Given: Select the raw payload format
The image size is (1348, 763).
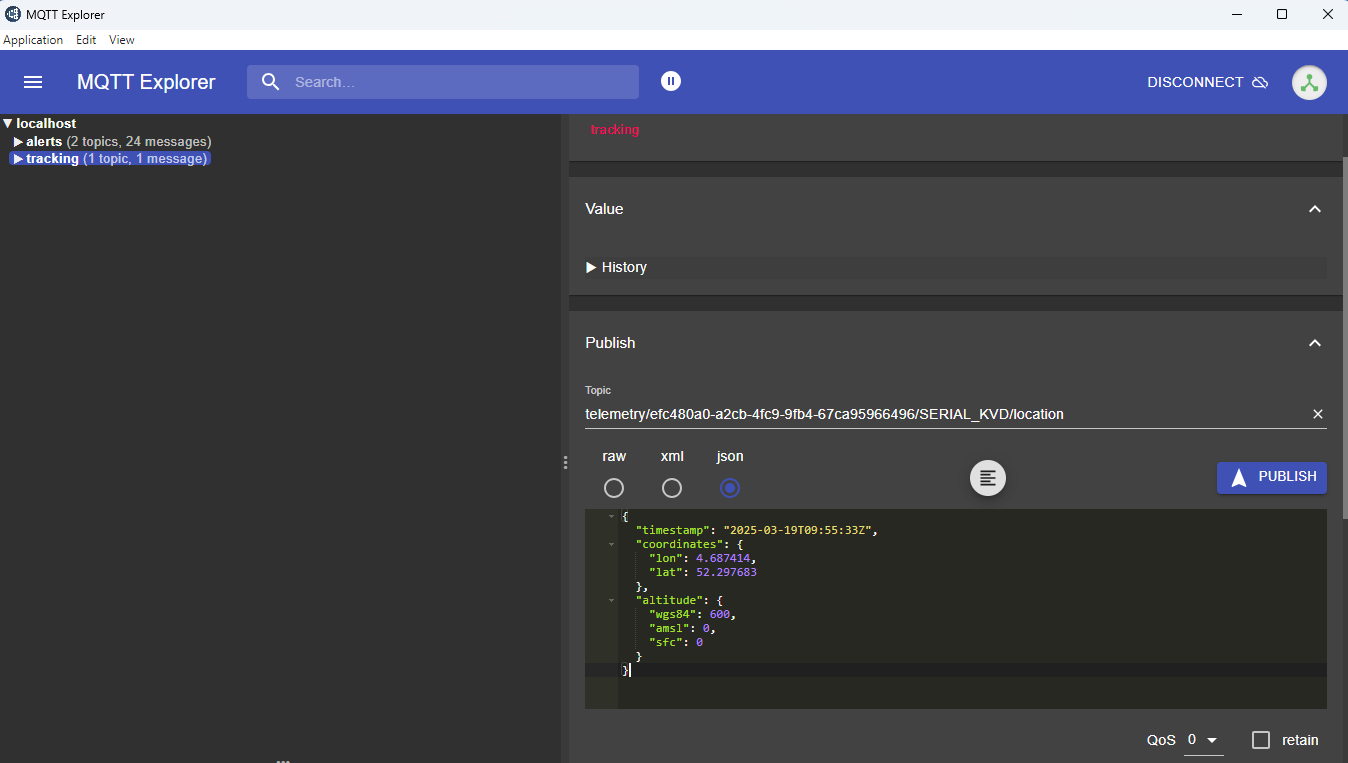Looking at the screenshot, I should [614, 488].
